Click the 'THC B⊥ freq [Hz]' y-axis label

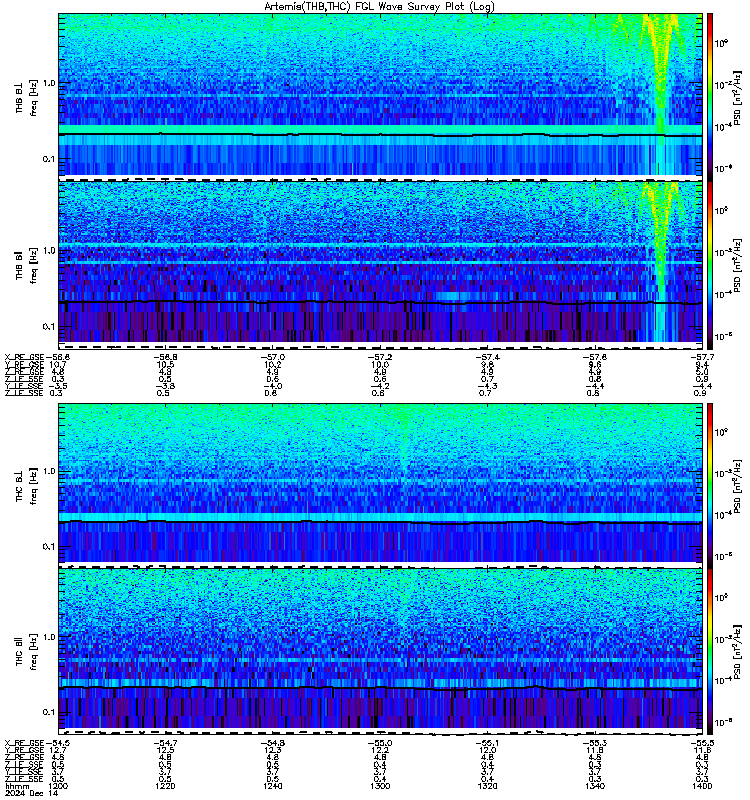[x=27, y=486]
